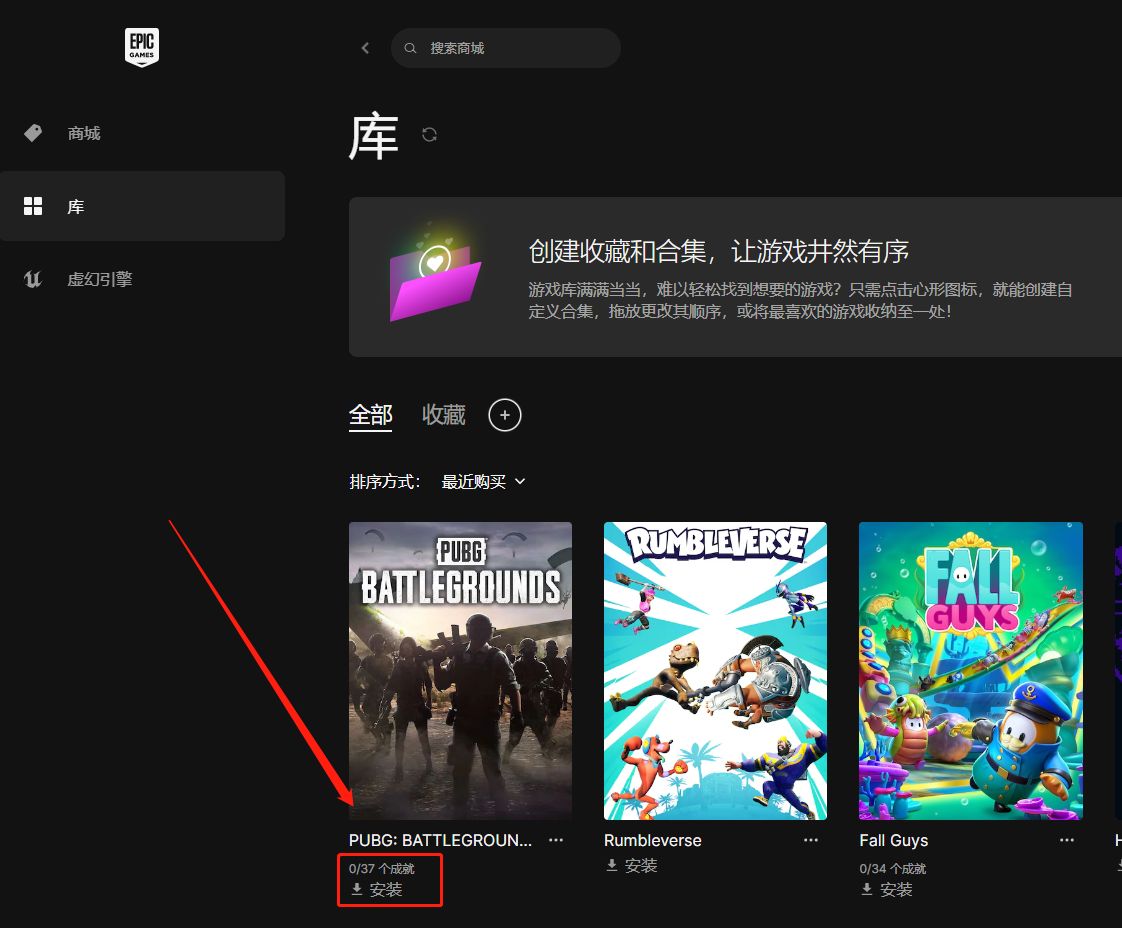Click the Unreal Engine logo icon
This screenshot has height=928, width=1122.
coord(33,279)
